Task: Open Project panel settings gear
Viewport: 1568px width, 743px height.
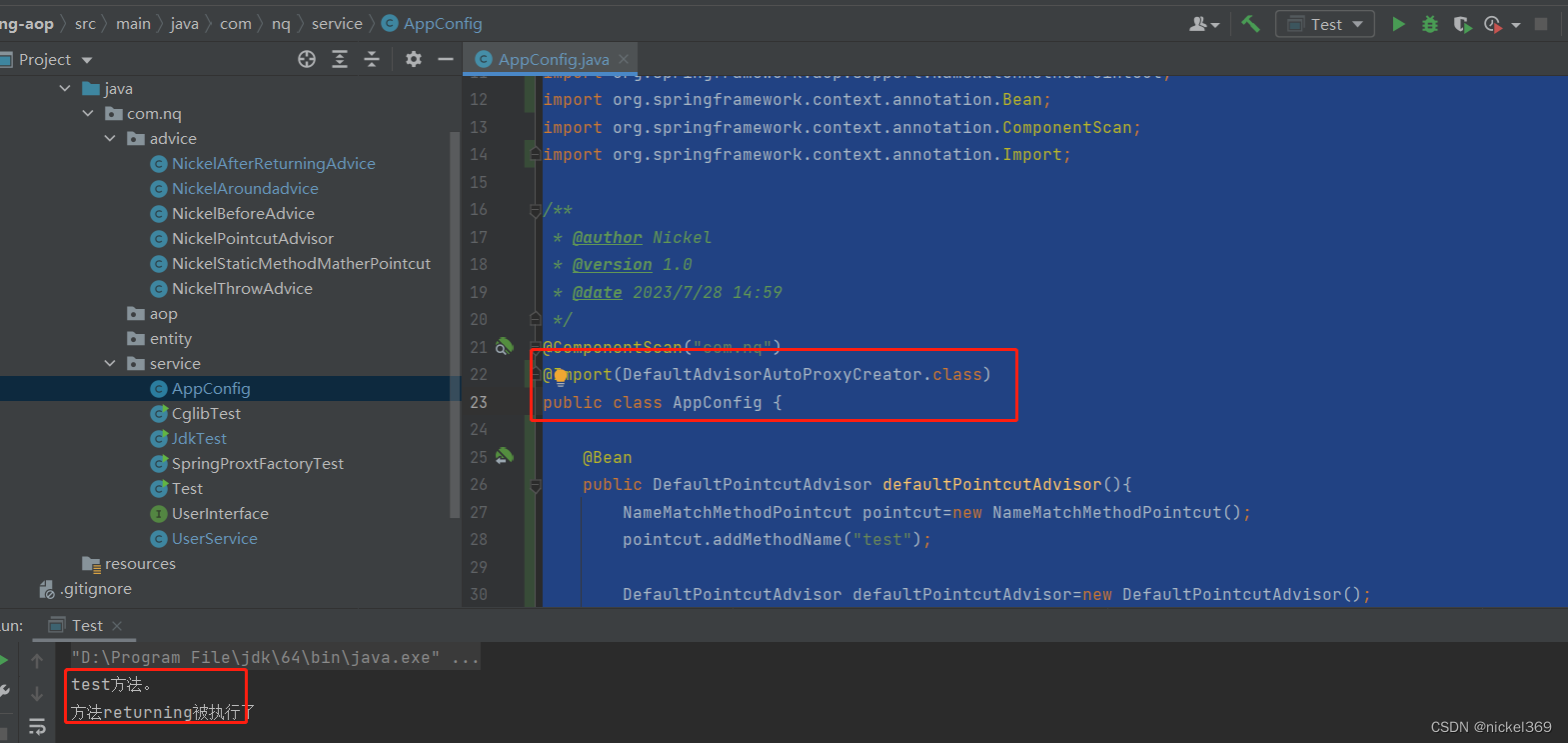Action: click(414, 60)
